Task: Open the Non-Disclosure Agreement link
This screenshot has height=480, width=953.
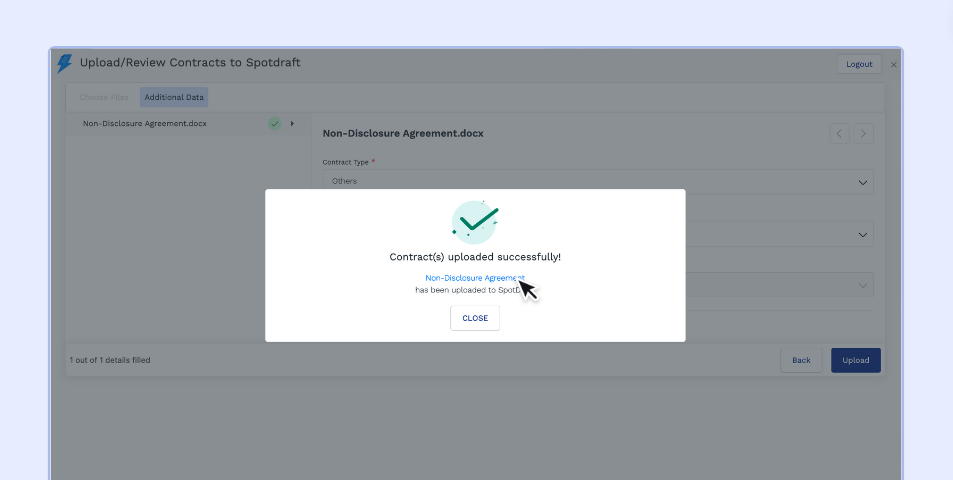Action: 473,278
